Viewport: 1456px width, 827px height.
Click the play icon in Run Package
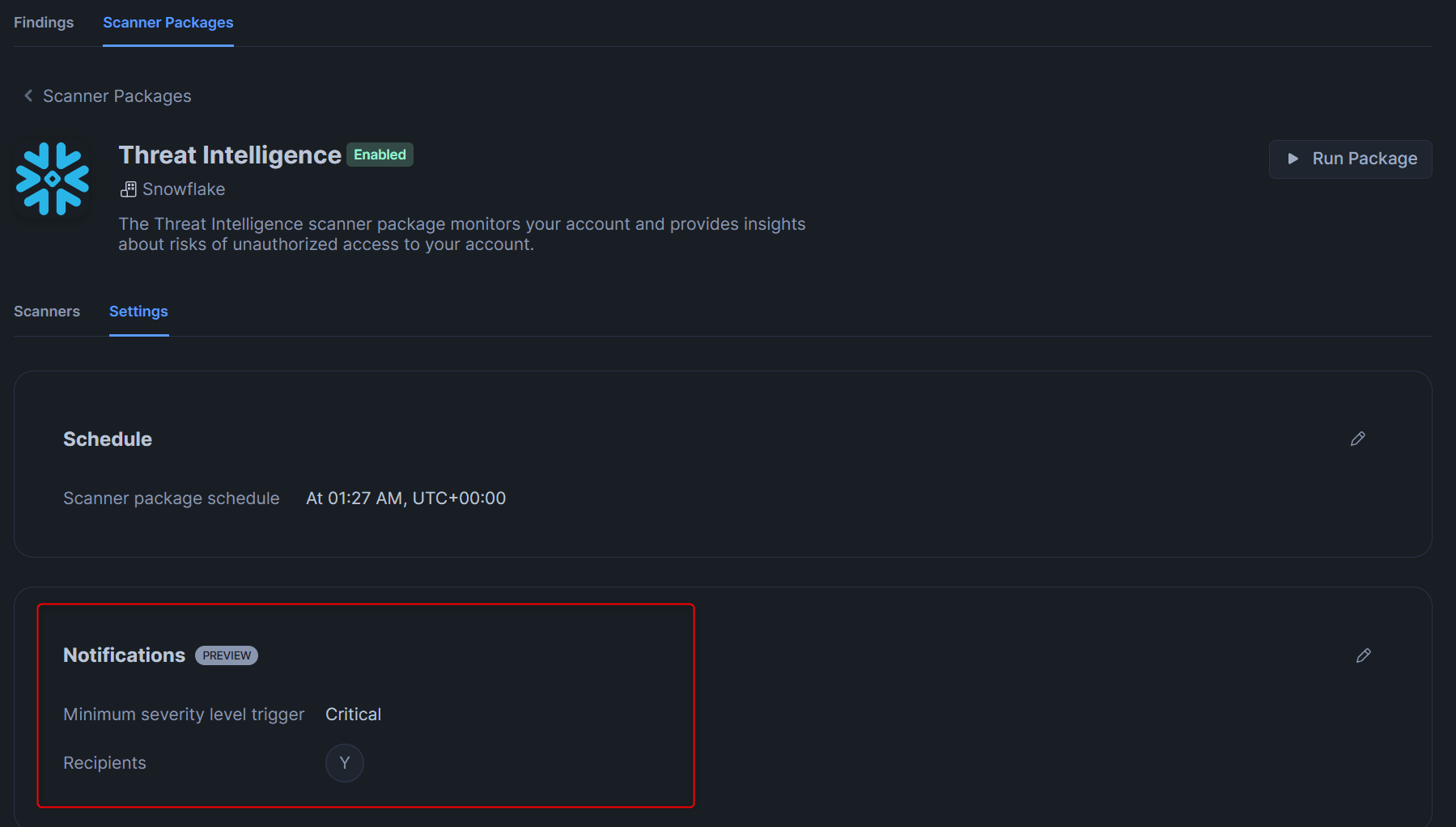pos(1293,159)
